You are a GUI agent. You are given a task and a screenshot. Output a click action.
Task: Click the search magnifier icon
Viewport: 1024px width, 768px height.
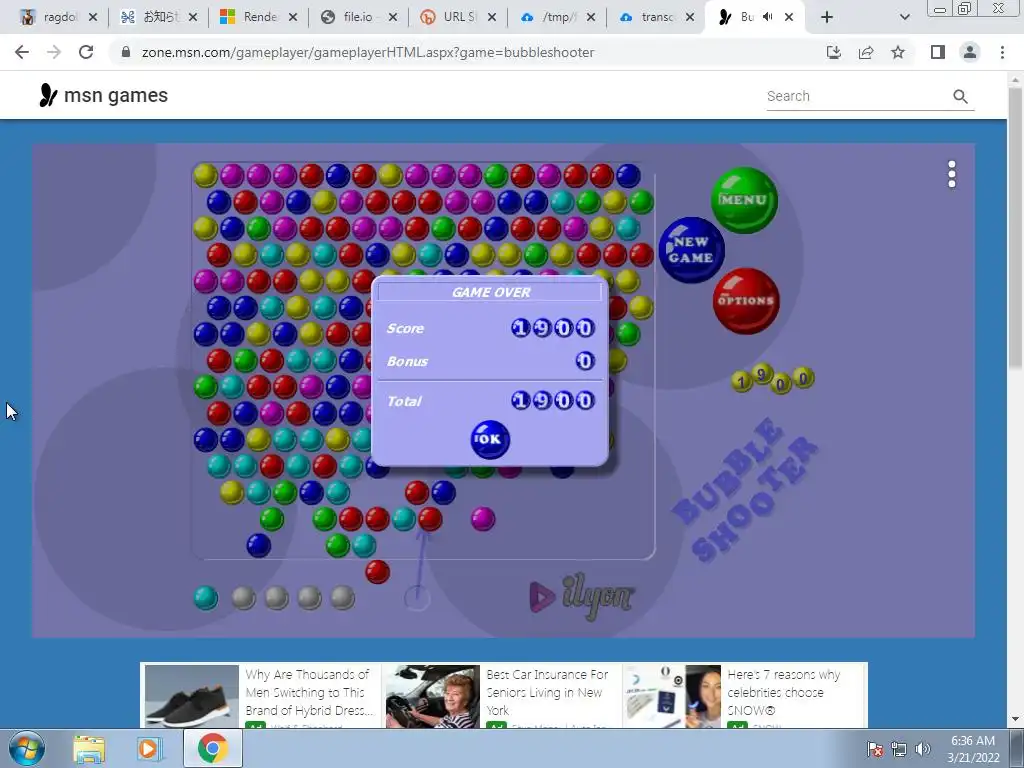tap(960, 97)
